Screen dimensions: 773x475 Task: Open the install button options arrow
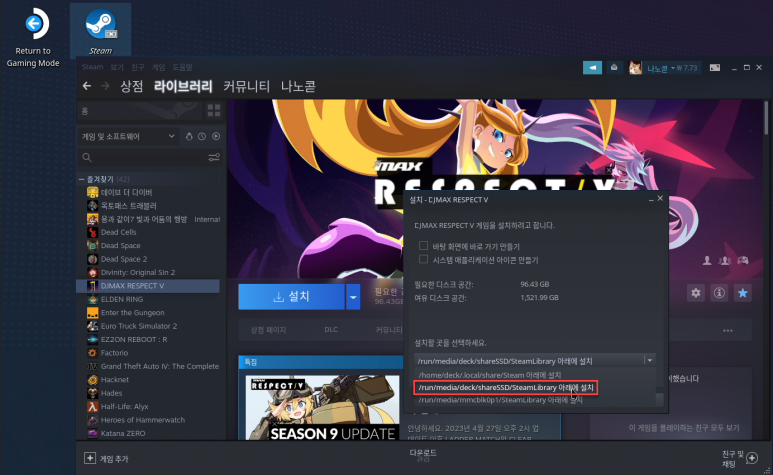point(353,297)
